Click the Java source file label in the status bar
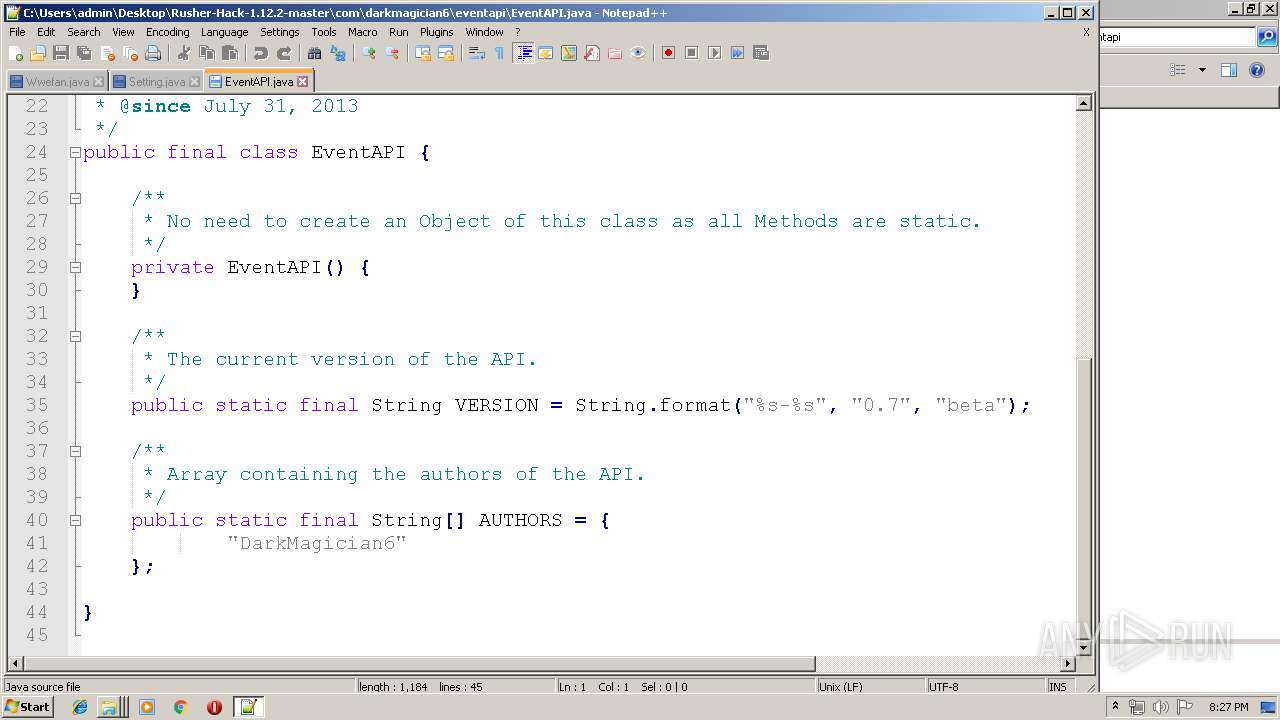This screenshot has height=720, width=1280. 178,687
